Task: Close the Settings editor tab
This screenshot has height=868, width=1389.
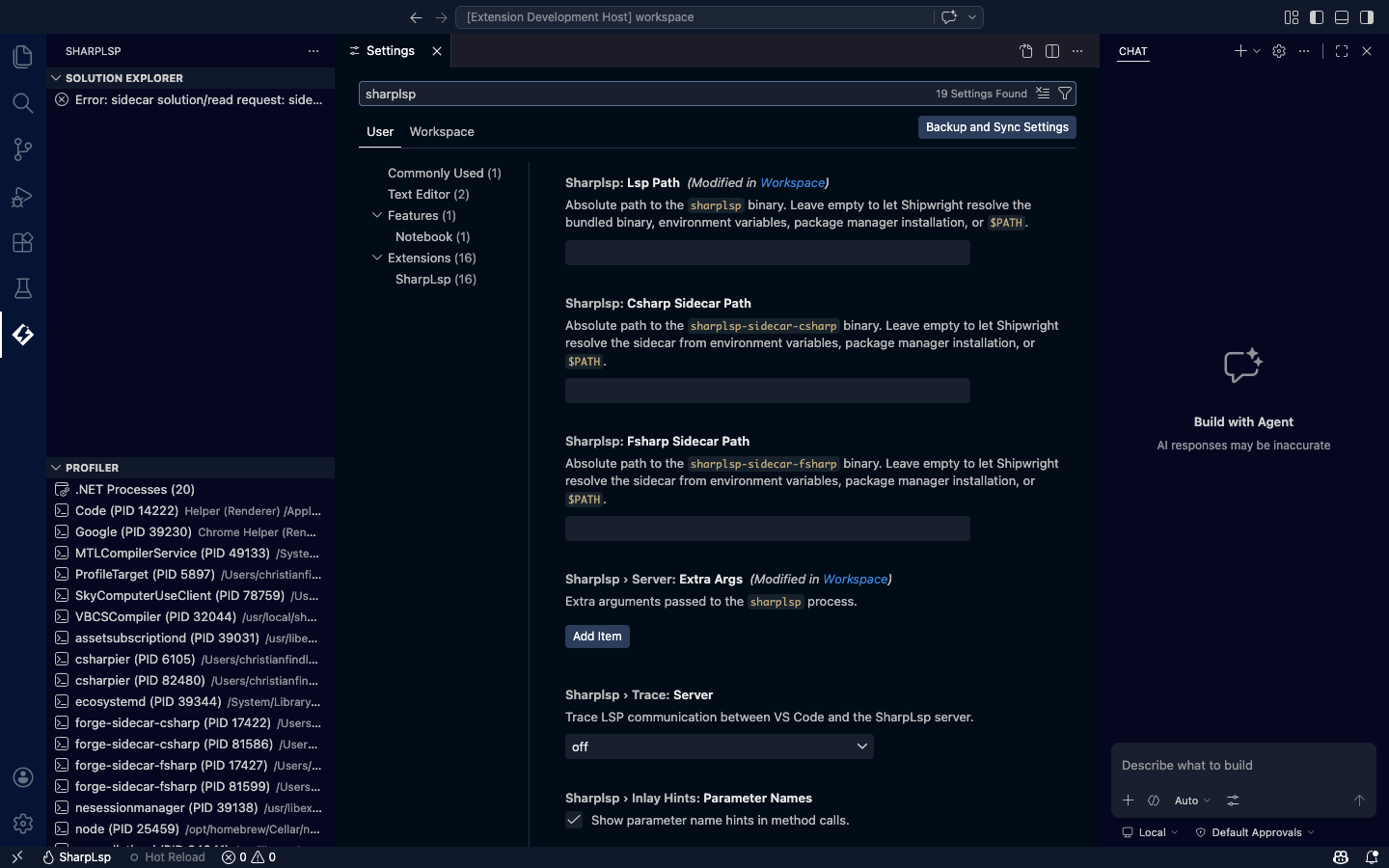Action: pos(437,51)
